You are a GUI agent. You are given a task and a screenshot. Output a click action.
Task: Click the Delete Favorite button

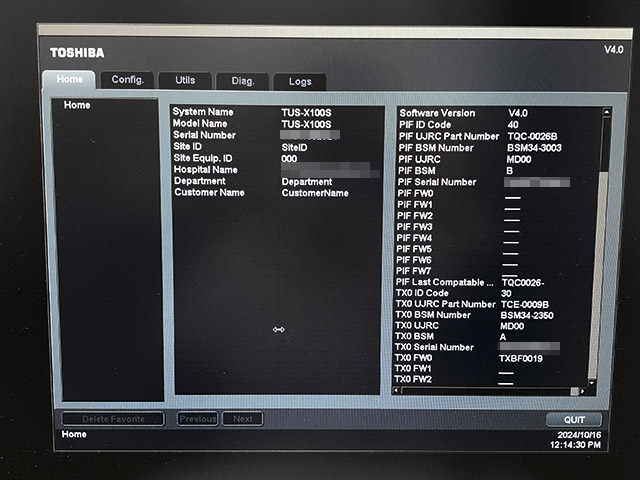(x=113, y=419)
